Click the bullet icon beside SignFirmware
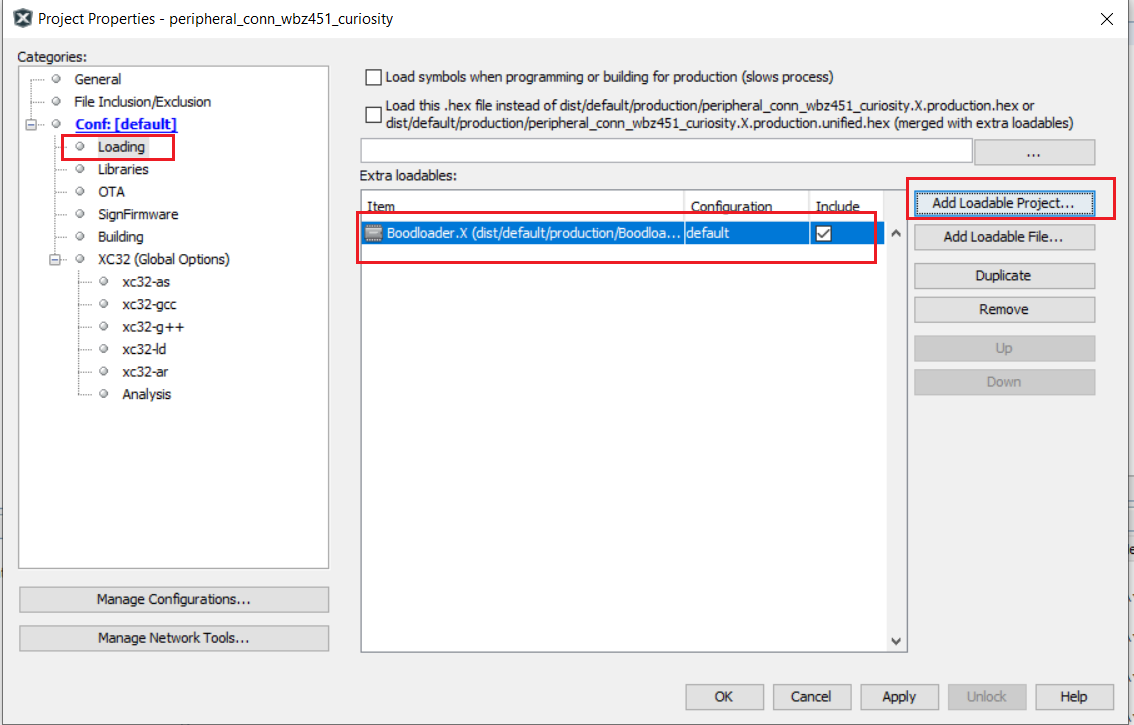This screenshot has width=1134, height=725. tap(80, 214)
